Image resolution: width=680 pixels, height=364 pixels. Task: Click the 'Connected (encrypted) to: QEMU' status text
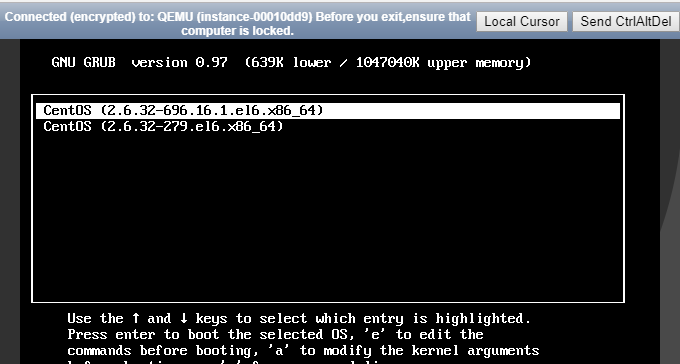coord(237,23)
